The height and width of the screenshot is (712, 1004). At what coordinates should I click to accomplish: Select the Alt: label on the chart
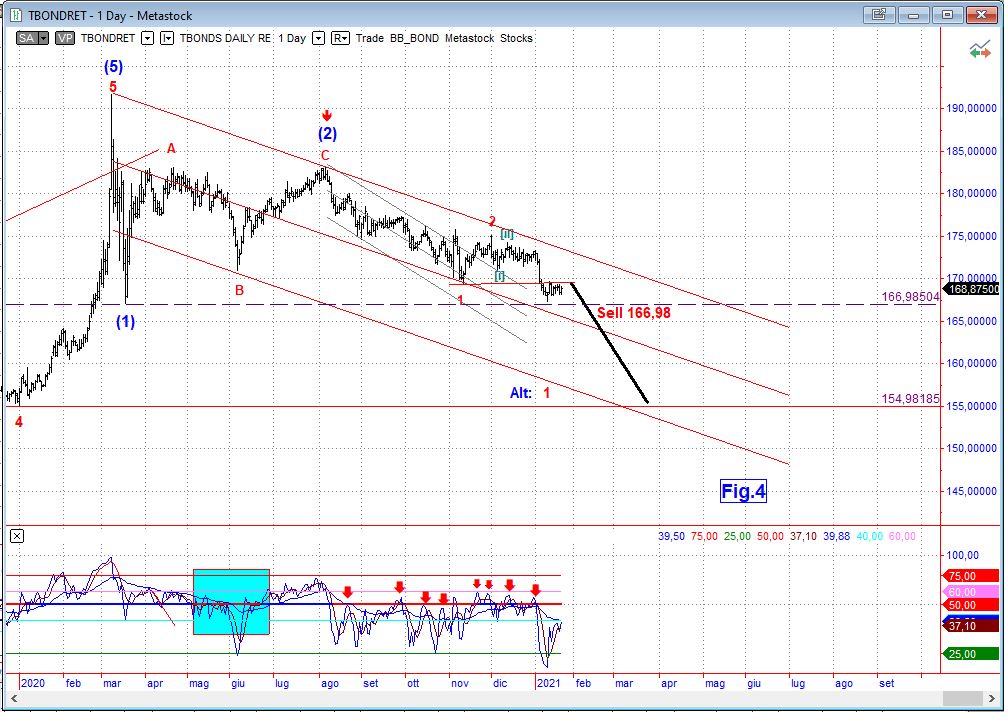pos(521,393)
